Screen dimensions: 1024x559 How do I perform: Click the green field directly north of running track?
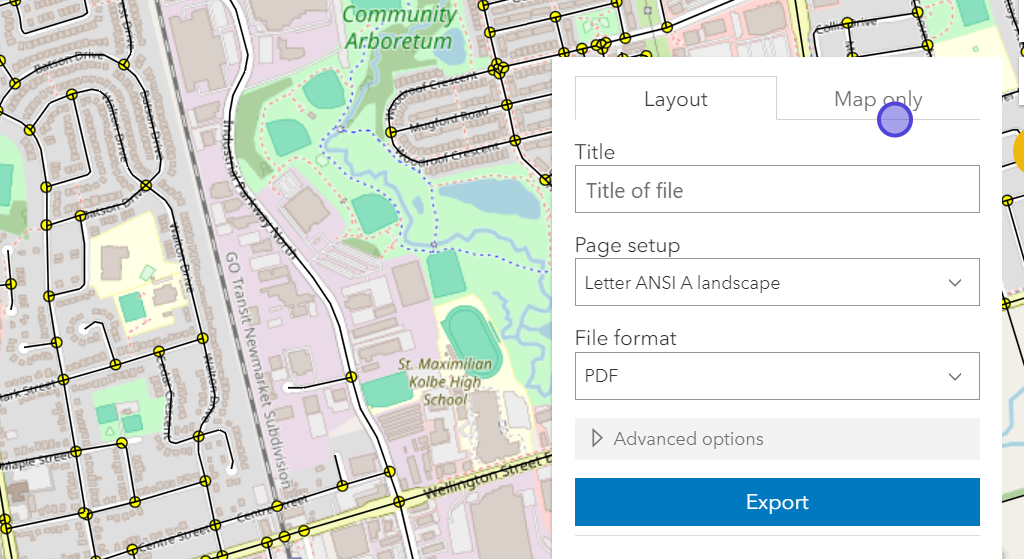point(443,272)
